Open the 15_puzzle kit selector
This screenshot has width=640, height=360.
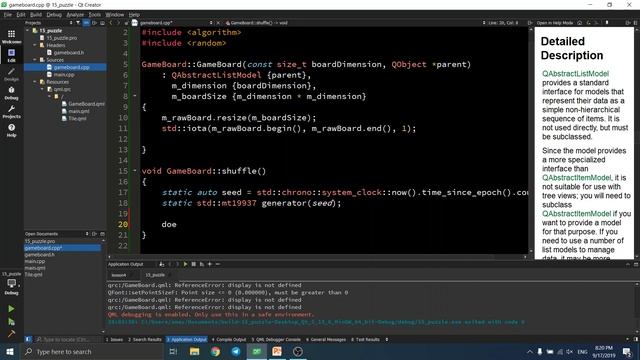click(11, 282)
